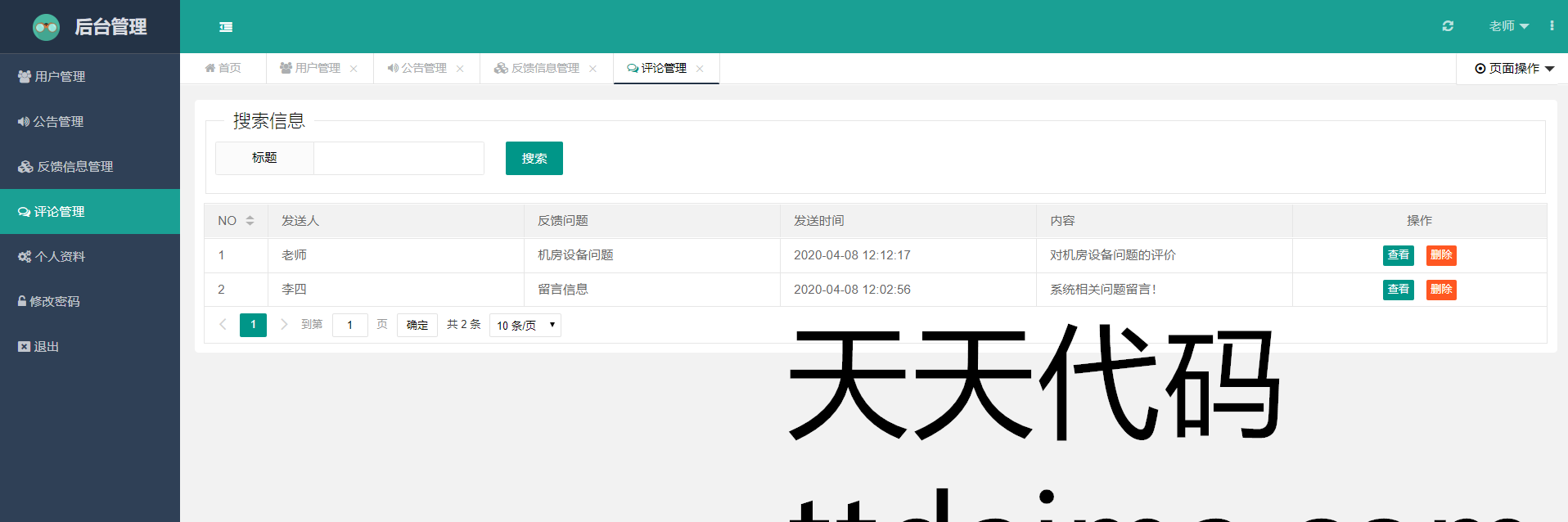Open the 老师 user dropdown menu
This screenshot has height=522, width=1568.
click(x=1508, y=26)
